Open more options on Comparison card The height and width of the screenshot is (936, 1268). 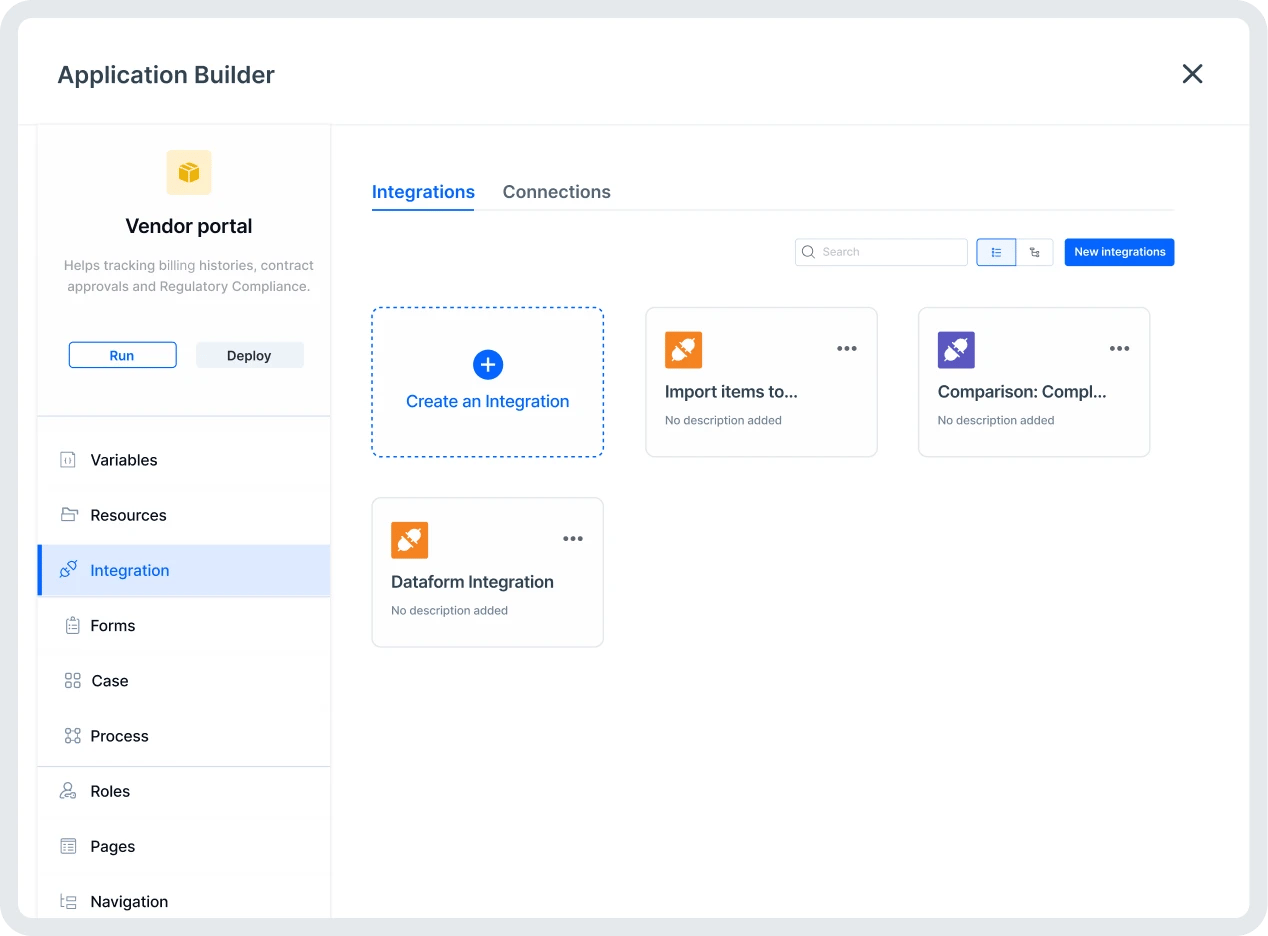tap(1119, 349)
